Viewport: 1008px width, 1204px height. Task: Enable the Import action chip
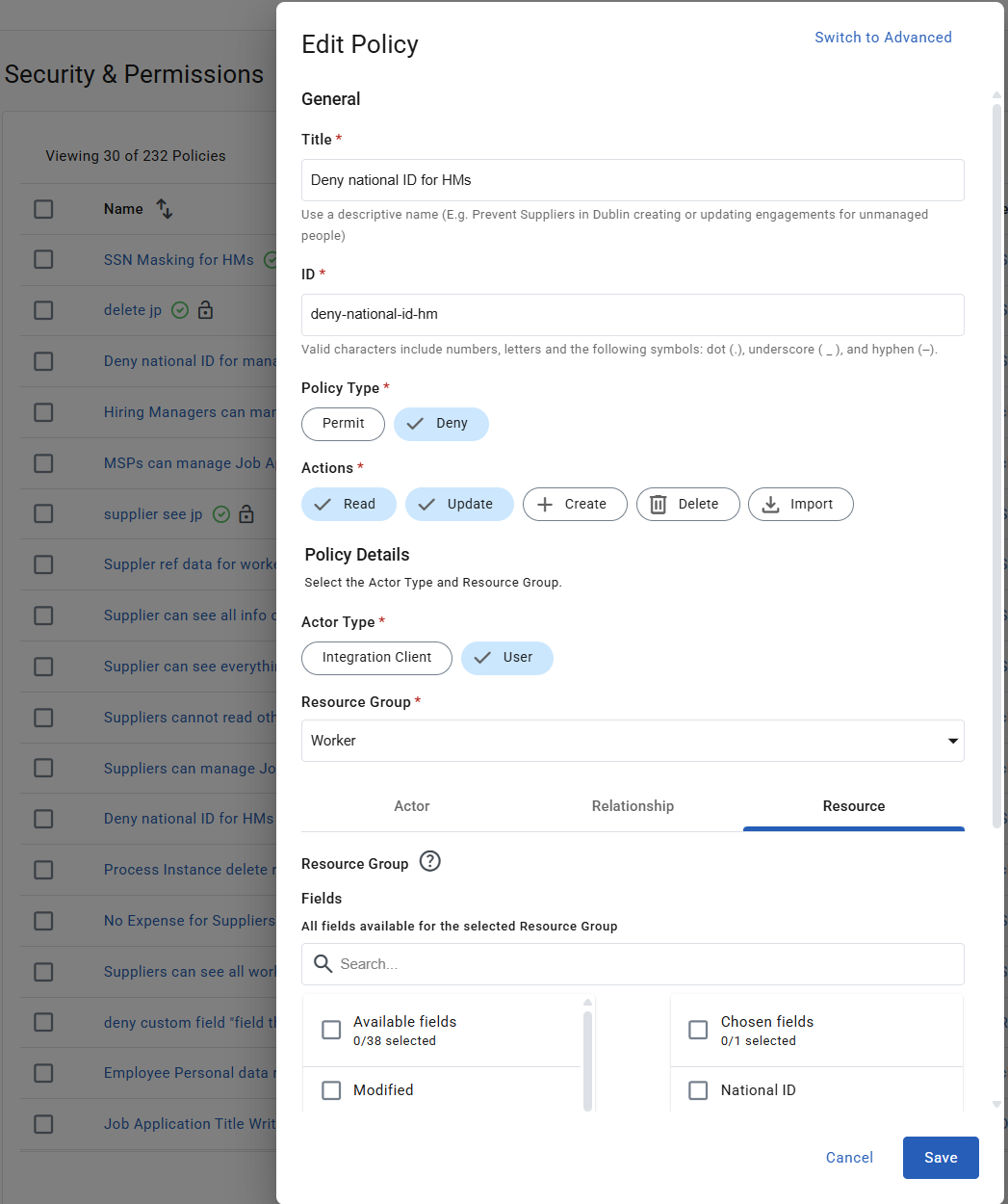click(x=801, y=505)
